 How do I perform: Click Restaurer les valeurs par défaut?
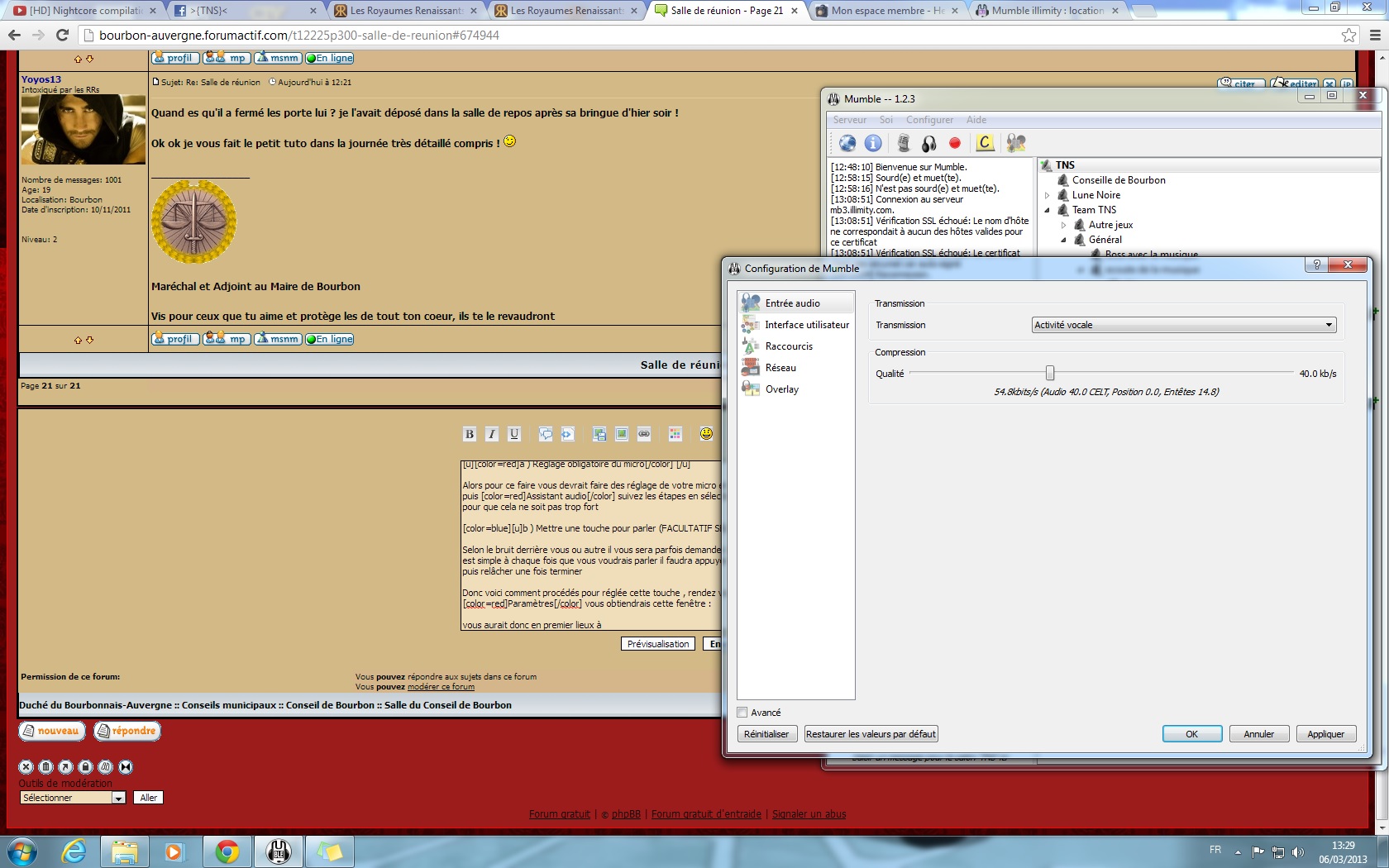(871, 734)
